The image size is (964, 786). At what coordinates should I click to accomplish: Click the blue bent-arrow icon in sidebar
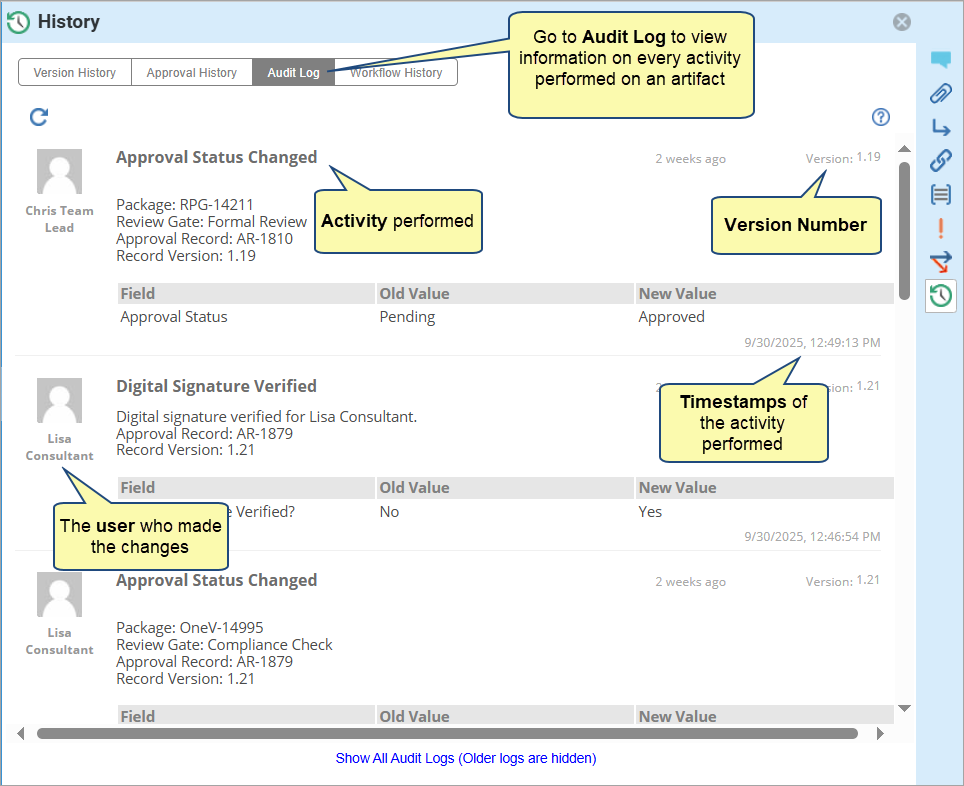940,127
